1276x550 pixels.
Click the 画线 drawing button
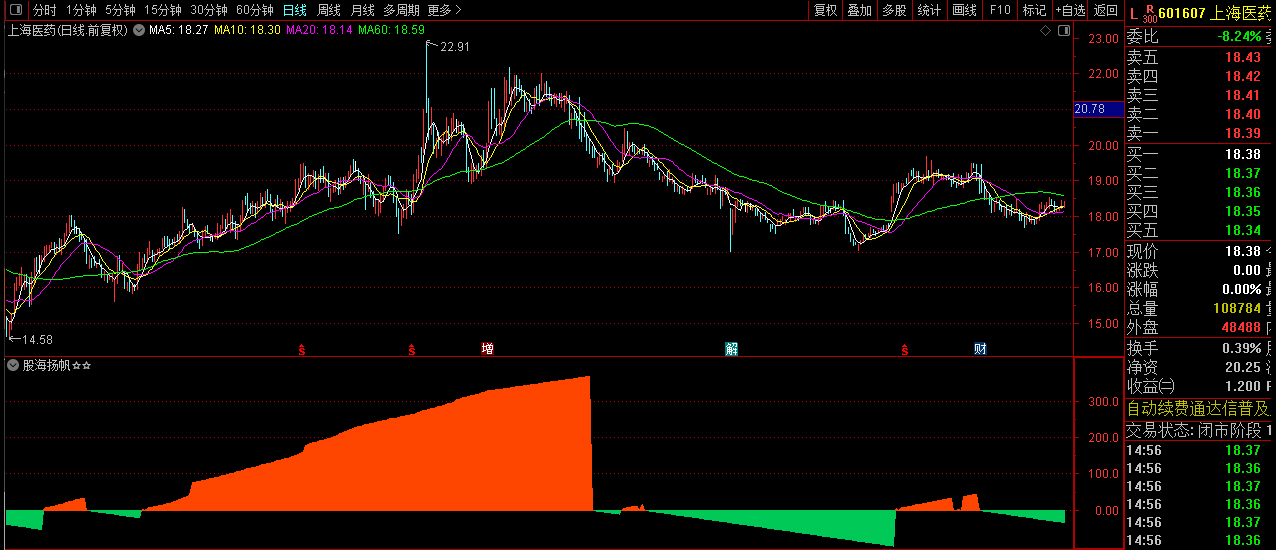964,10
